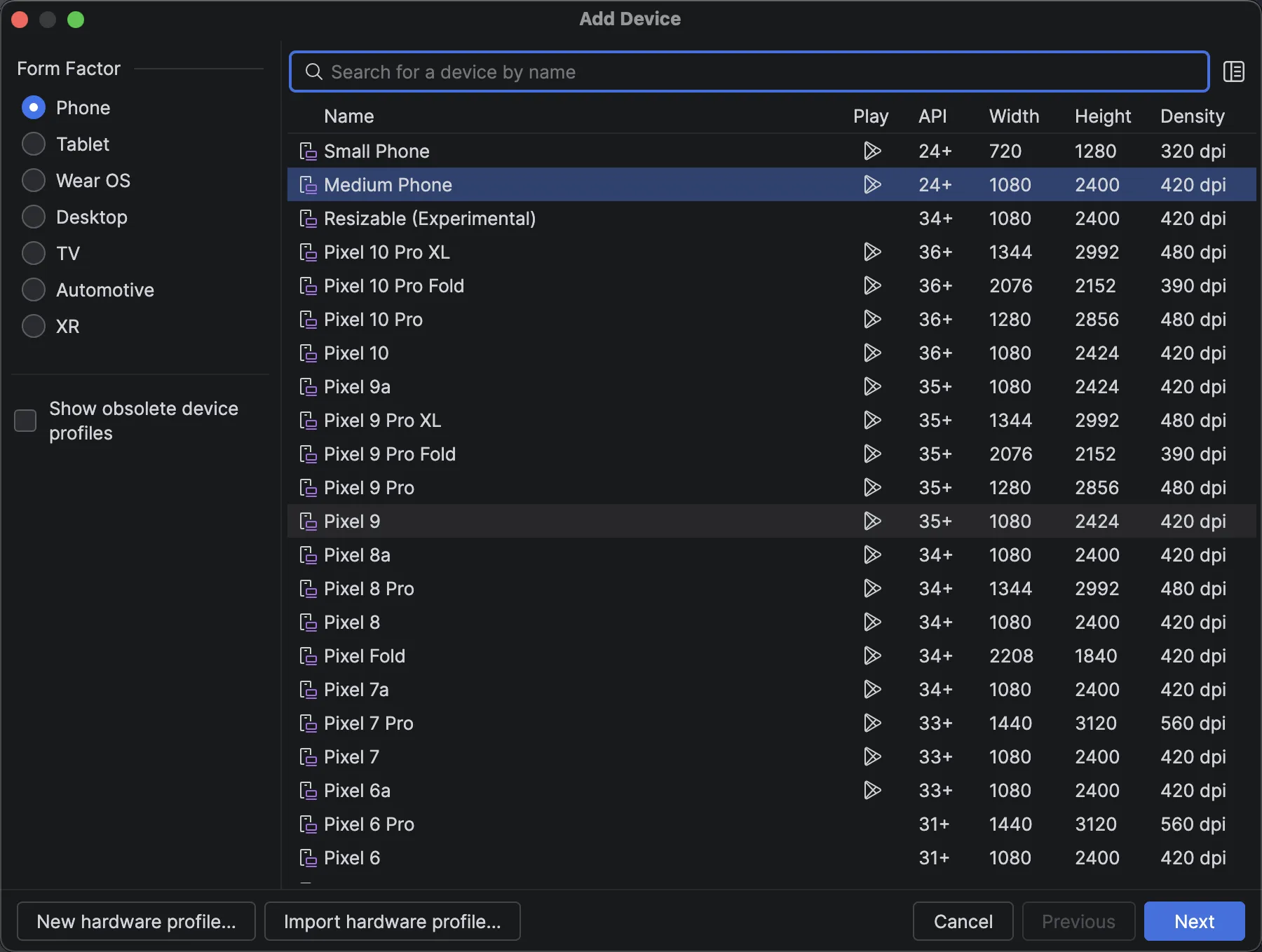1262x952 pixels.
Task: Click 2208 width value of Pixel Fold
Action: pyautogui.click(x=1011, y=656)
